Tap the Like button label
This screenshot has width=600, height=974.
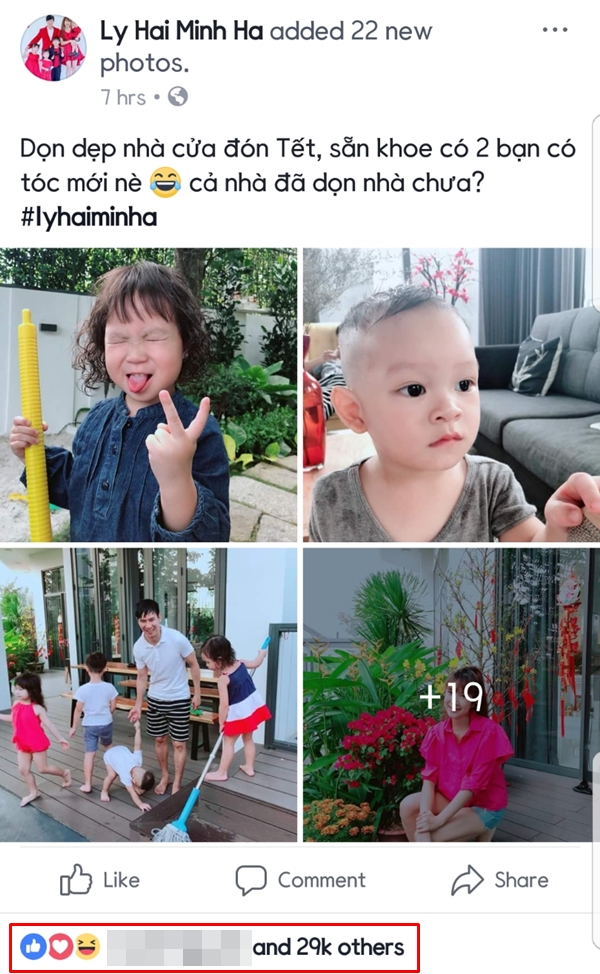[x=121, y=880]
